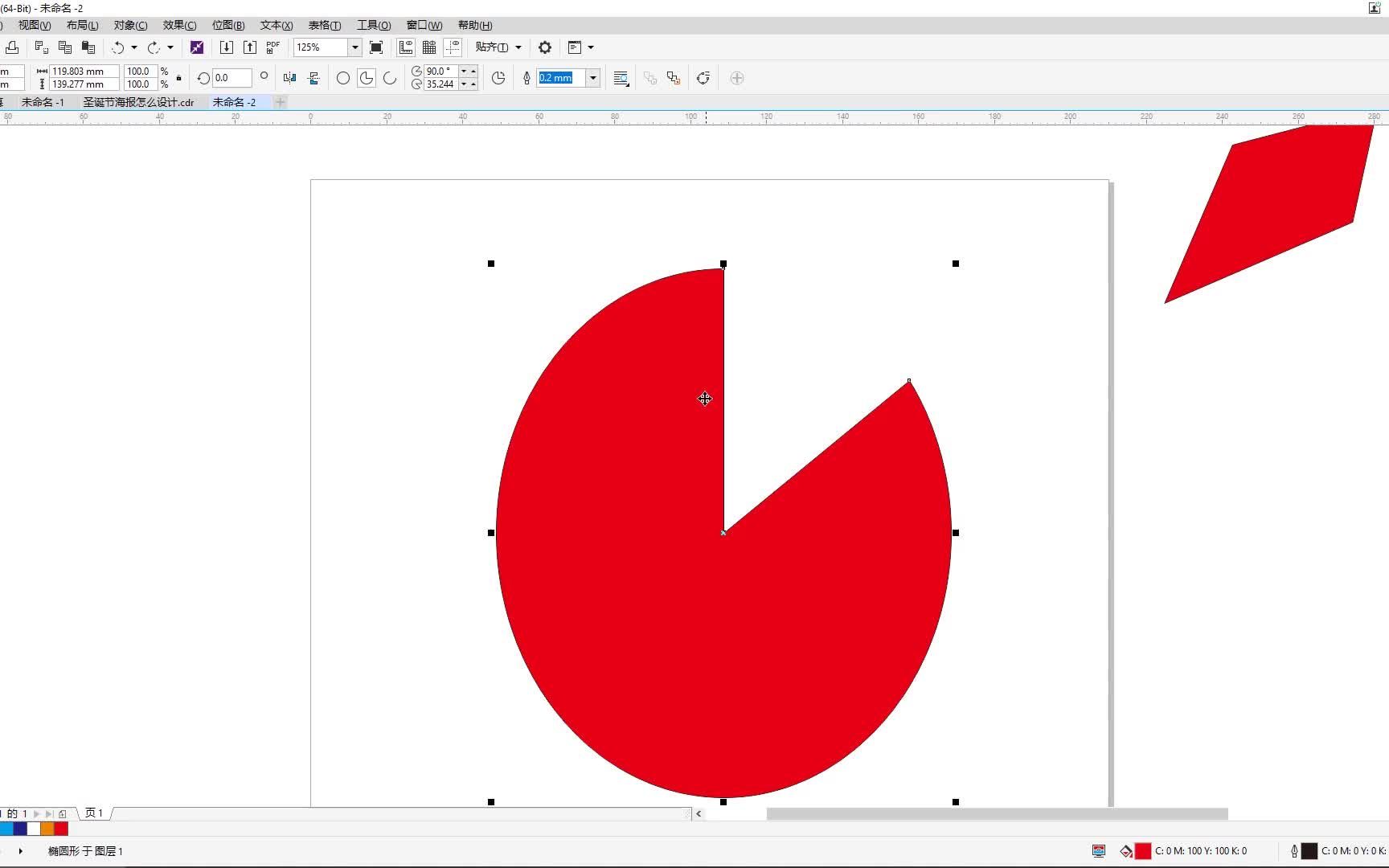1389x868 pixels.
Task: Click the application launcher icon
Action: pyautogui.click(x=575, y=47)
